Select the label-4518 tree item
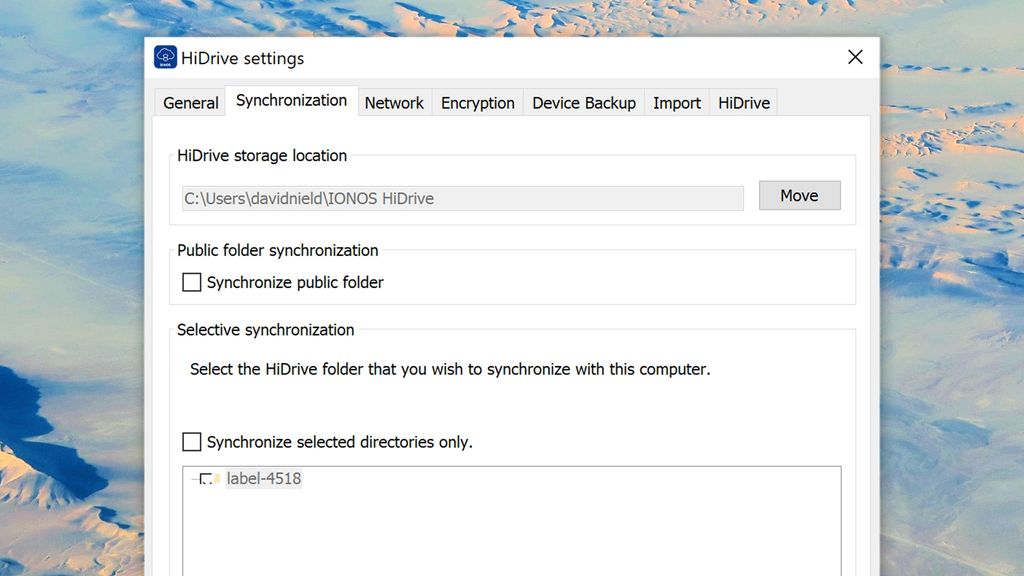The width and height of the screenshot is (1024, 576). [x=264, y=479]
